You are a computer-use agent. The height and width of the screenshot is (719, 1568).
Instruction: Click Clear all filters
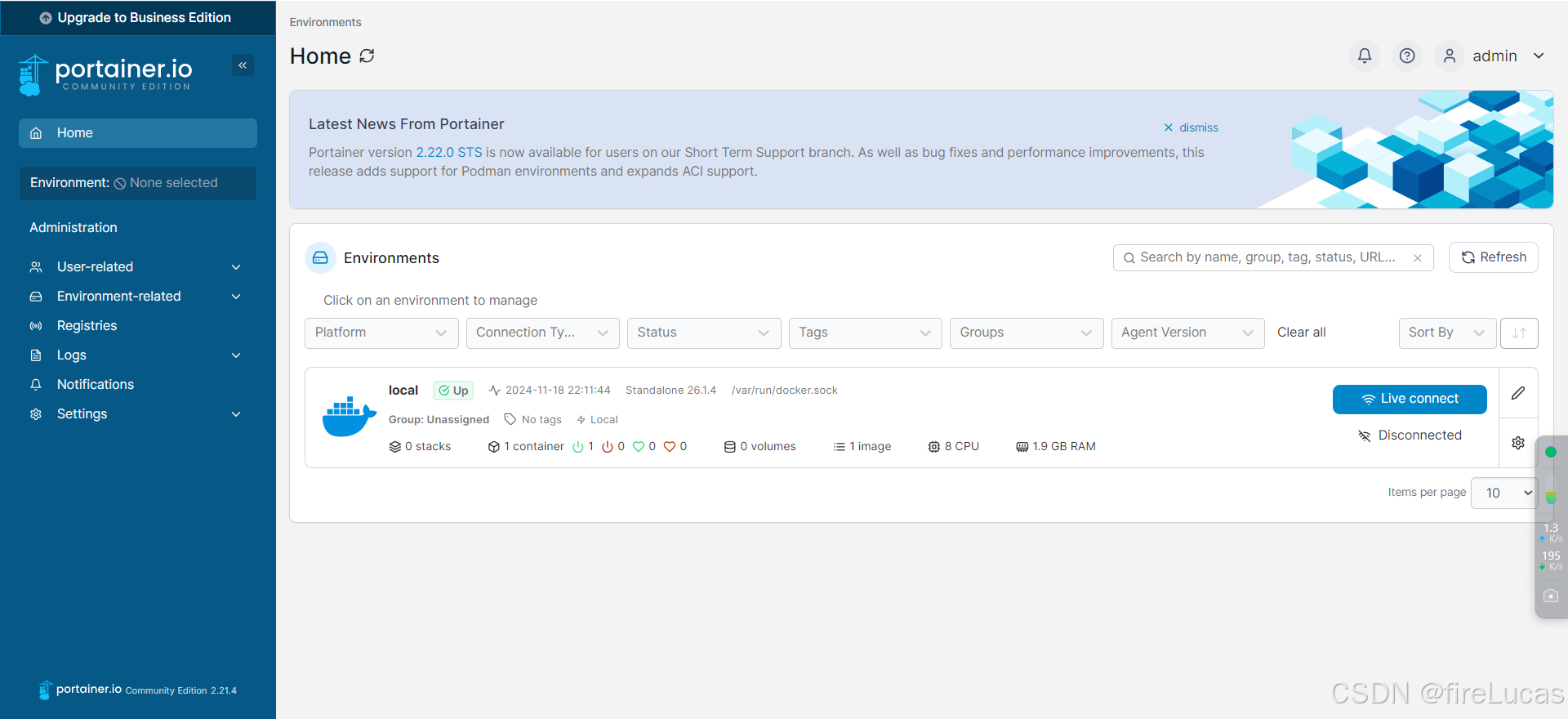1302,333
